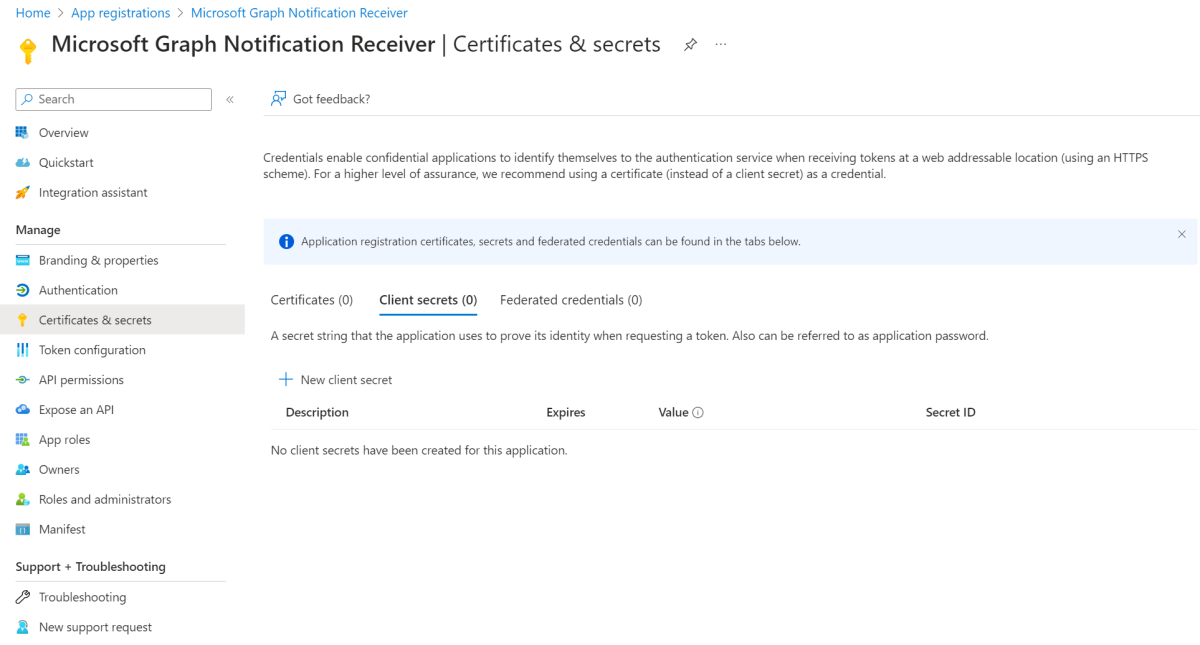Pin the Certificates & secrets blade

tap(689, 44)
